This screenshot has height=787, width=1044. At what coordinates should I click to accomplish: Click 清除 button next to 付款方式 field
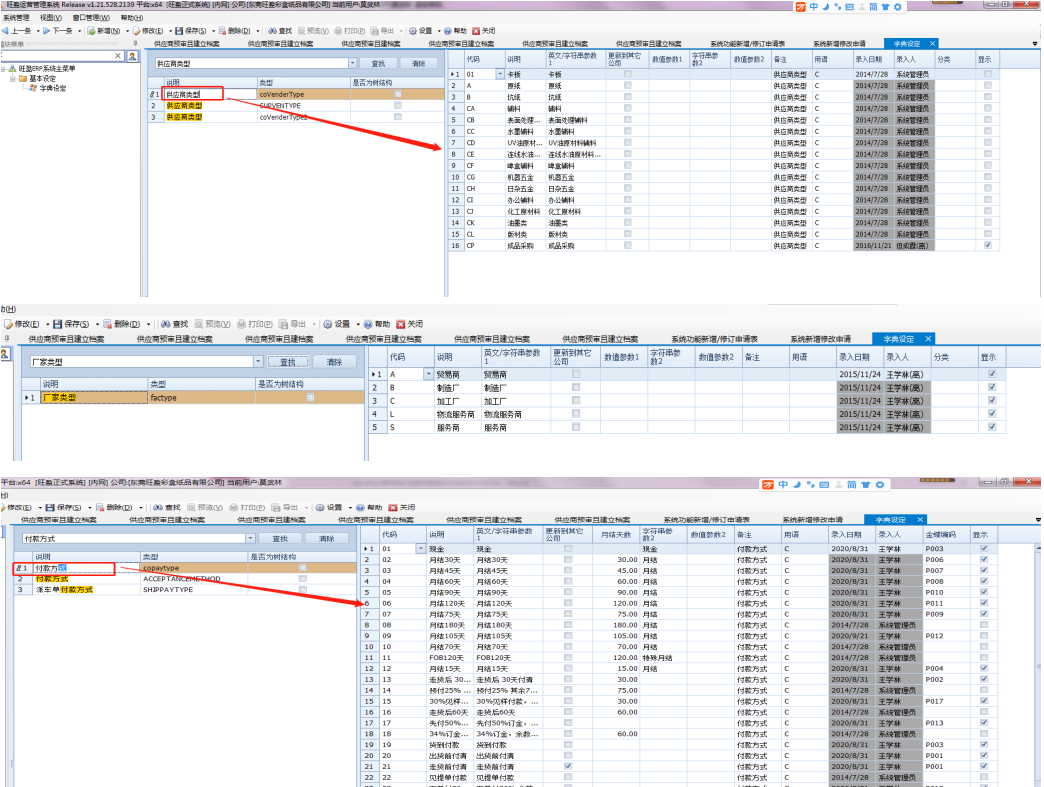[x=326, y=539]
